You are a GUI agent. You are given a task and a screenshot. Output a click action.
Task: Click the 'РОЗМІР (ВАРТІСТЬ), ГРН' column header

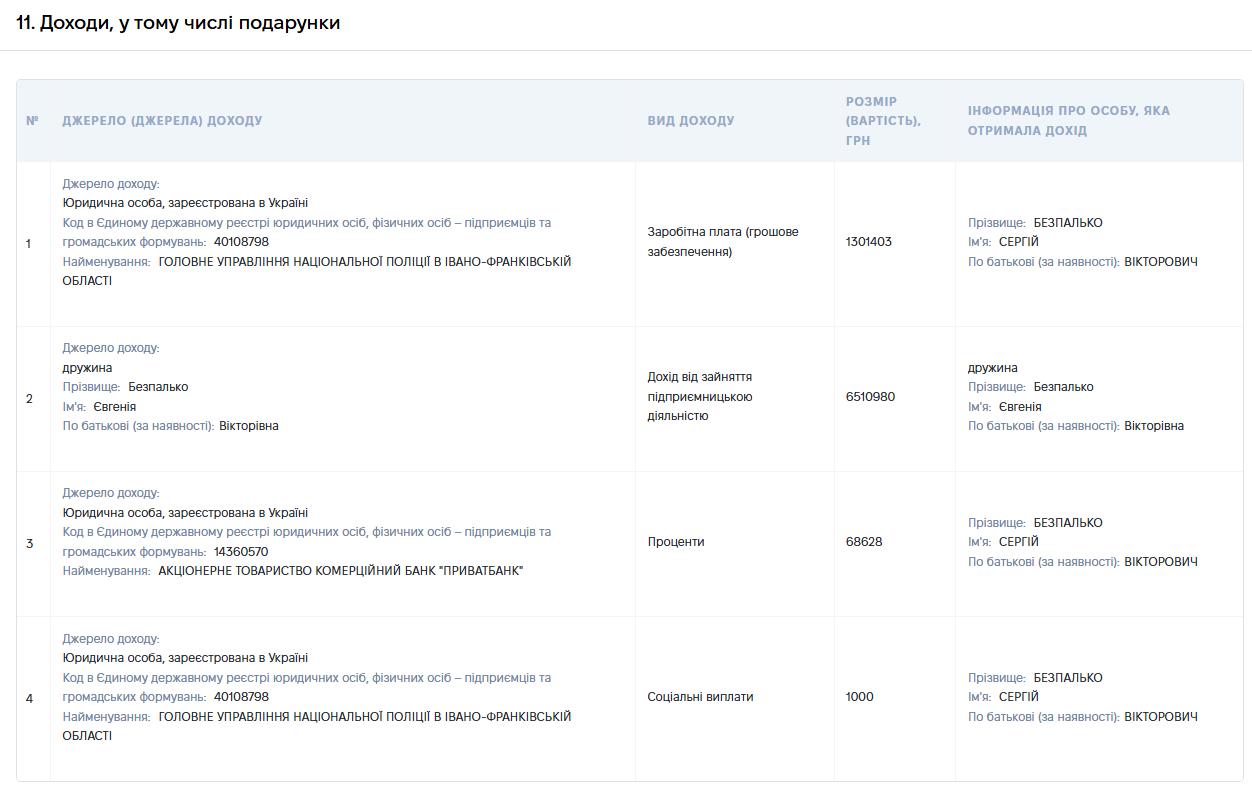pyautogui.click(x=883, y=121)
